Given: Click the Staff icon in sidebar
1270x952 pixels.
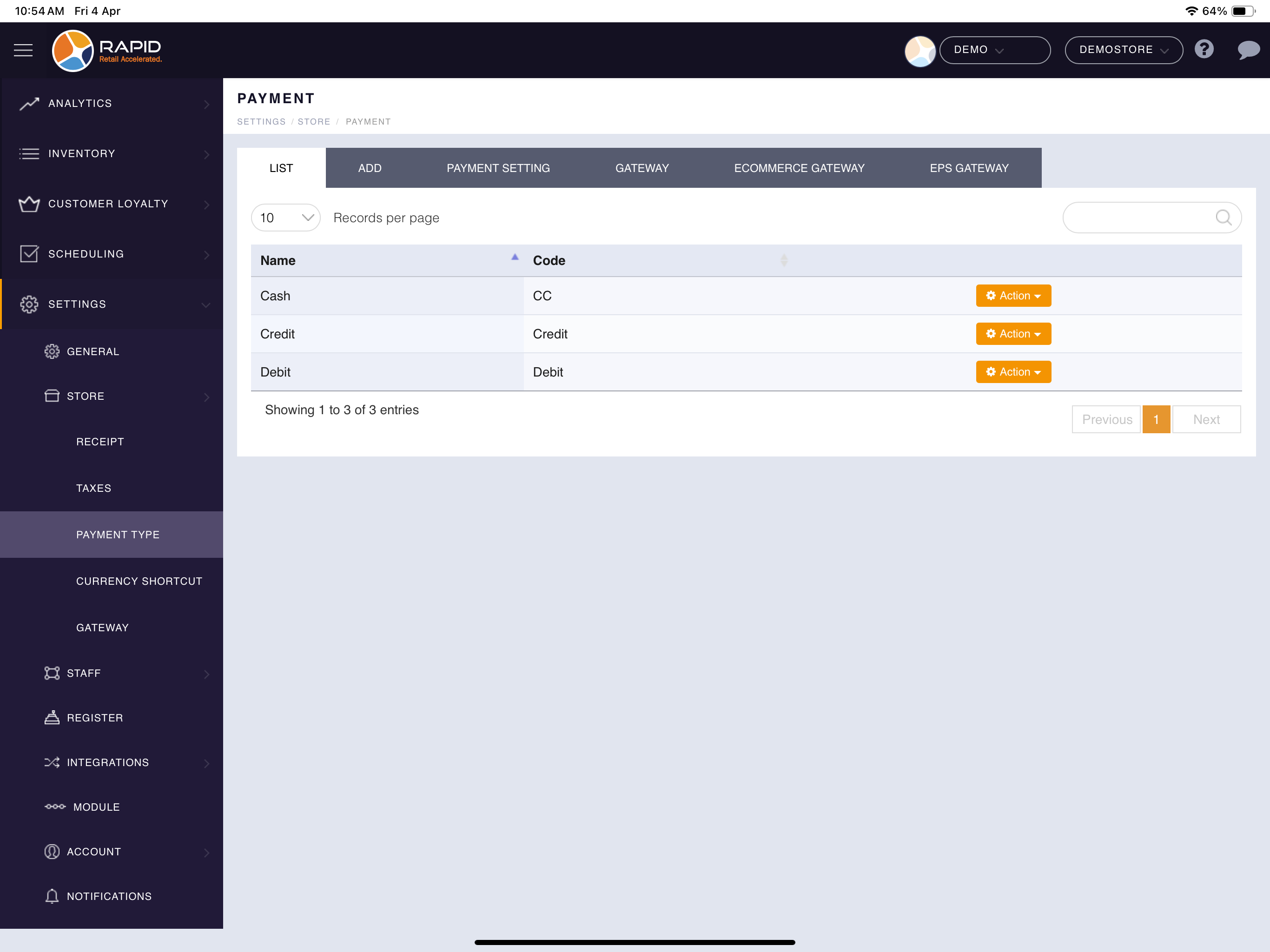Looking at the screenshot, I should pyautogui.click(x=52, y=673).
